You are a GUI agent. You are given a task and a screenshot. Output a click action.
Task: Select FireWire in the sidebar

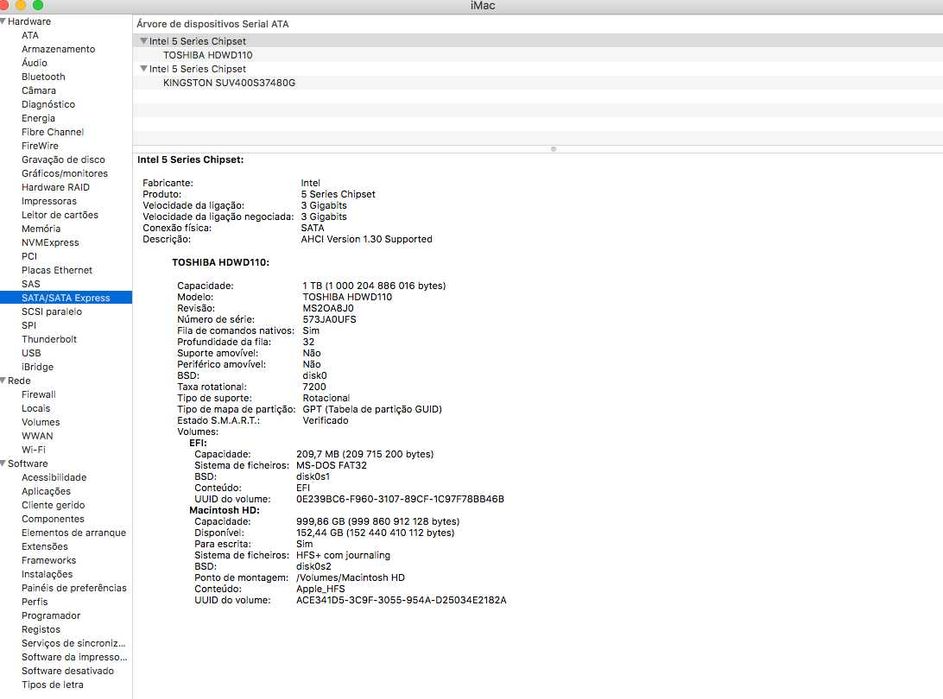[40, 146]
